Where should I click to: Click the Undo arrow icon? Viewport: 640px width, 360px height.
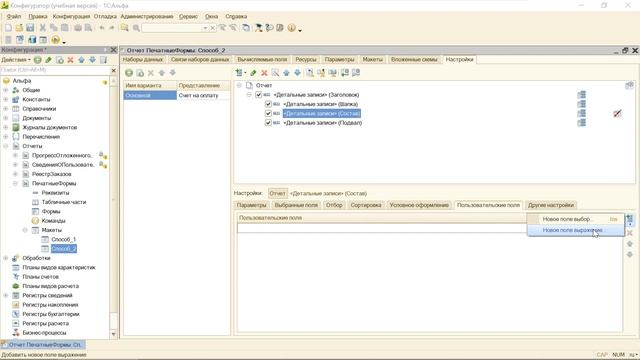pyautogui.click(x=102, y=28)
